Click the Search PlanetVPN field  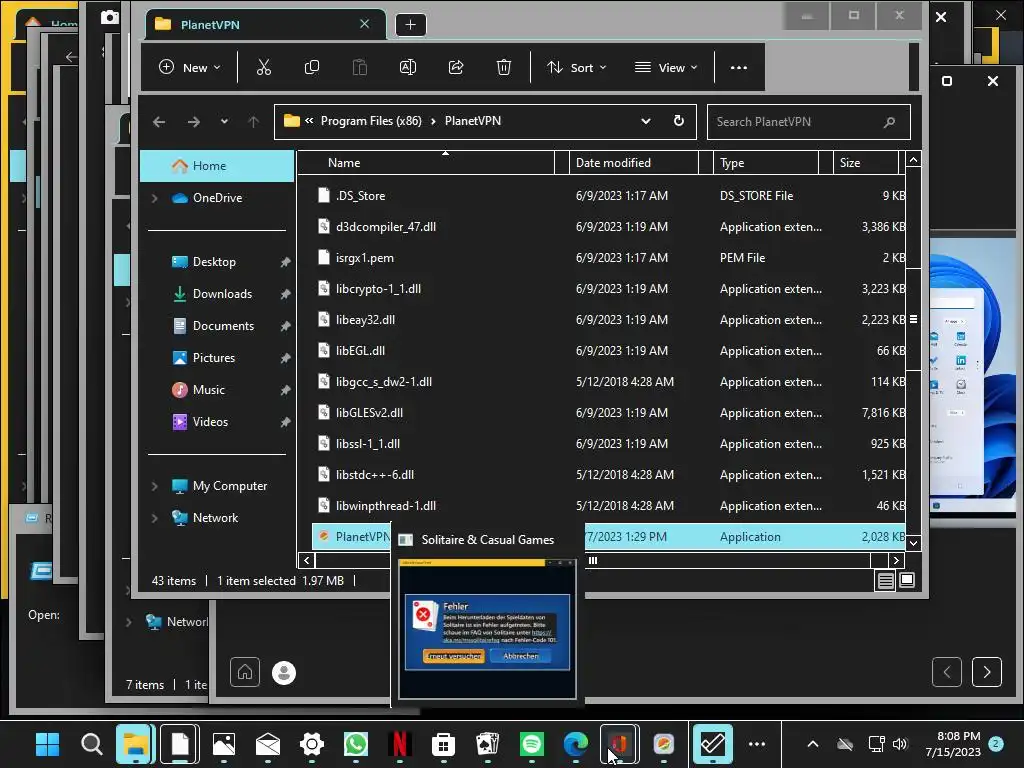point(808,122)
